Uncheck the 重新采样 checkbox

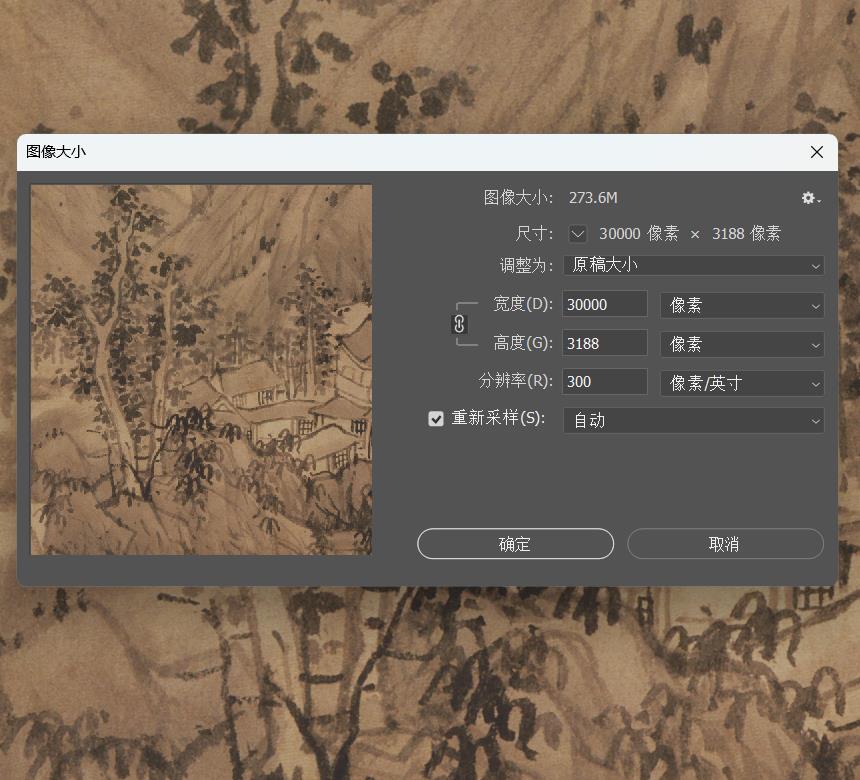[x=436, y=419]
